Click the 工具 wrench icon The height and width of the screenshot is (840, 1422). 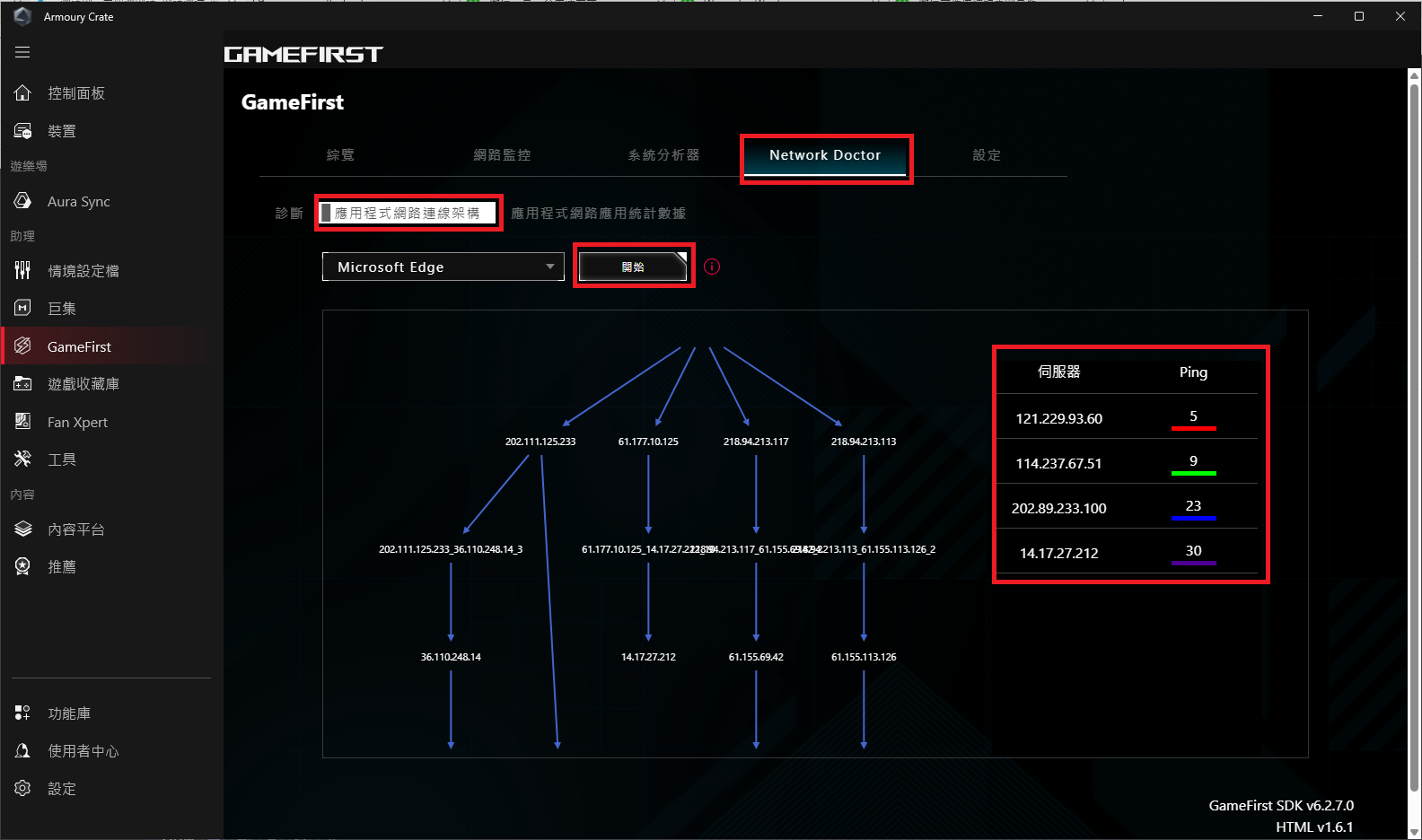click(x=22, y=459)
